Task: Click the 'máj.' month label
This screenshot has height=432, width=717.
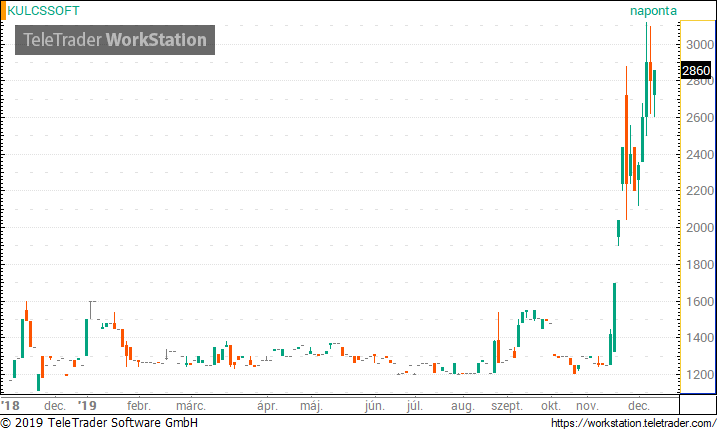Action: pyautogui.click(x=311, y=405)
